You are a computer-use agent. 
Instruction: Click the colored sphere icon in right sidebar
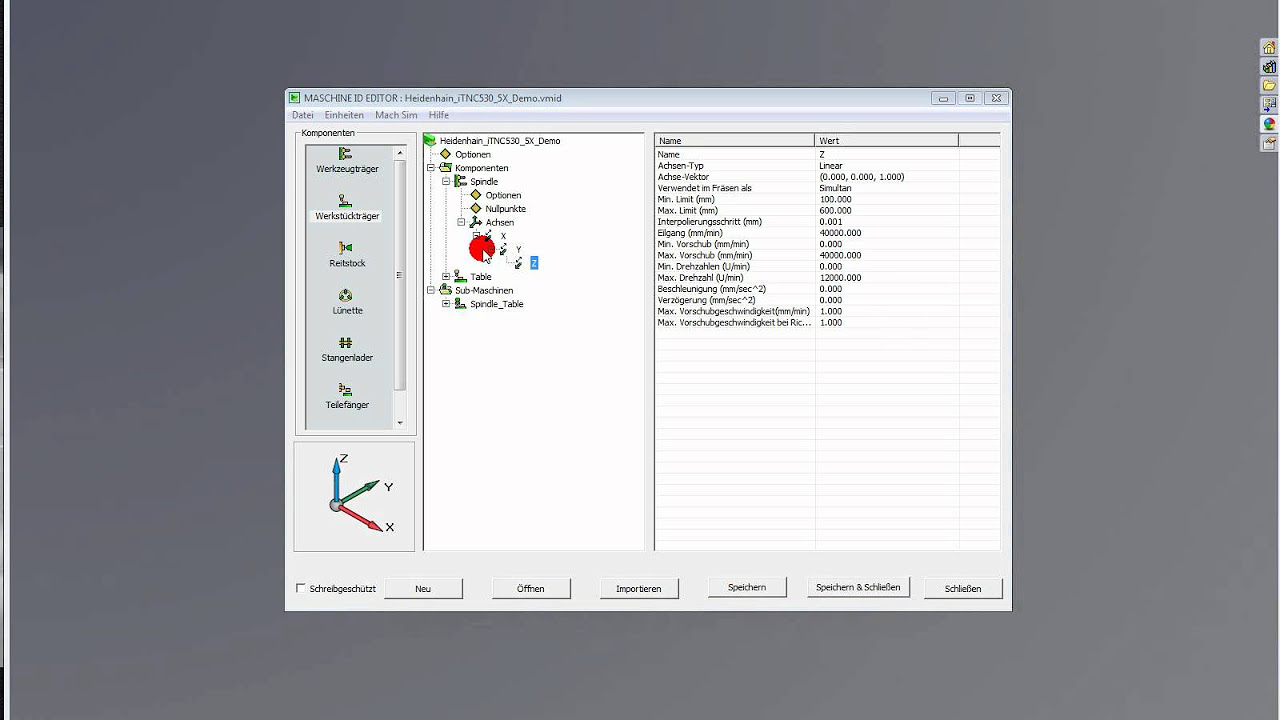[1269, 124]
